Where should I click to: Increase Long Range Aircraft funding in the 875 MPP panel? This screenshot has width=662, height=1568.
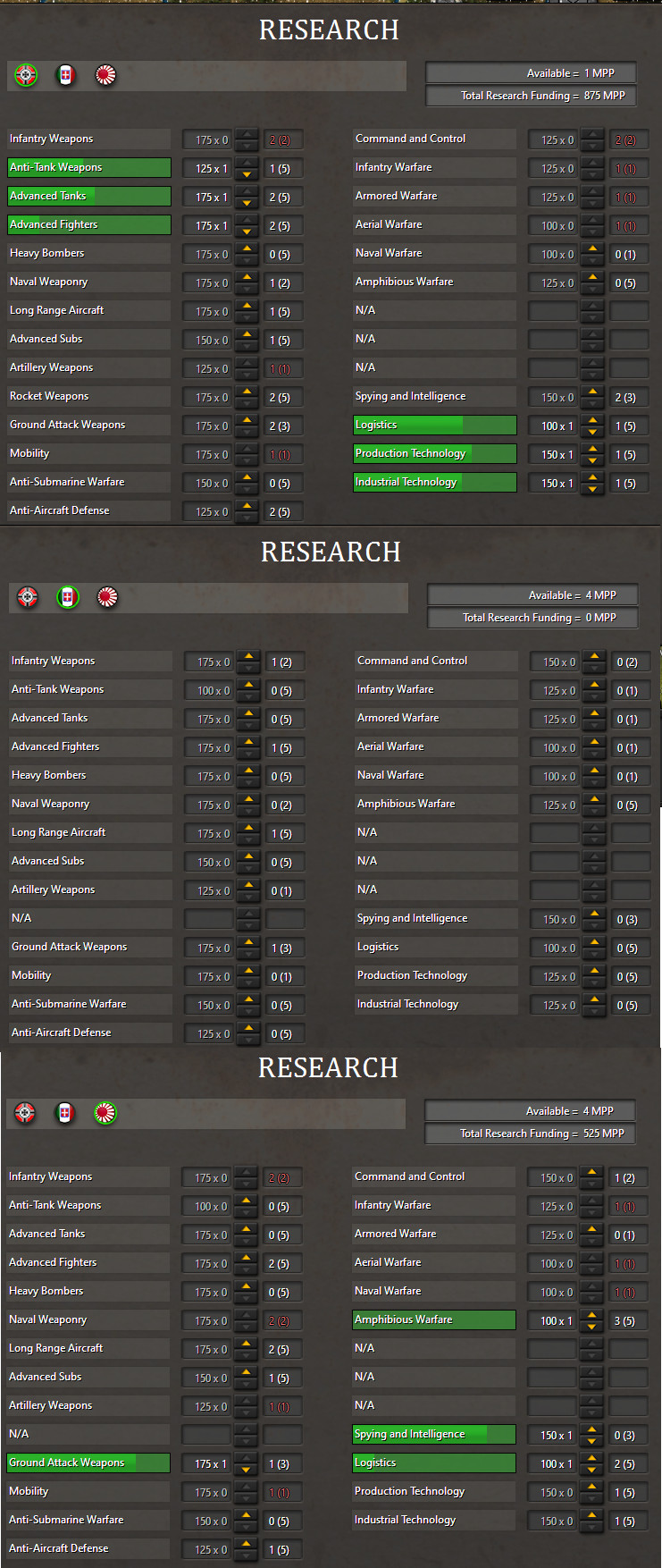pos(247,306)
